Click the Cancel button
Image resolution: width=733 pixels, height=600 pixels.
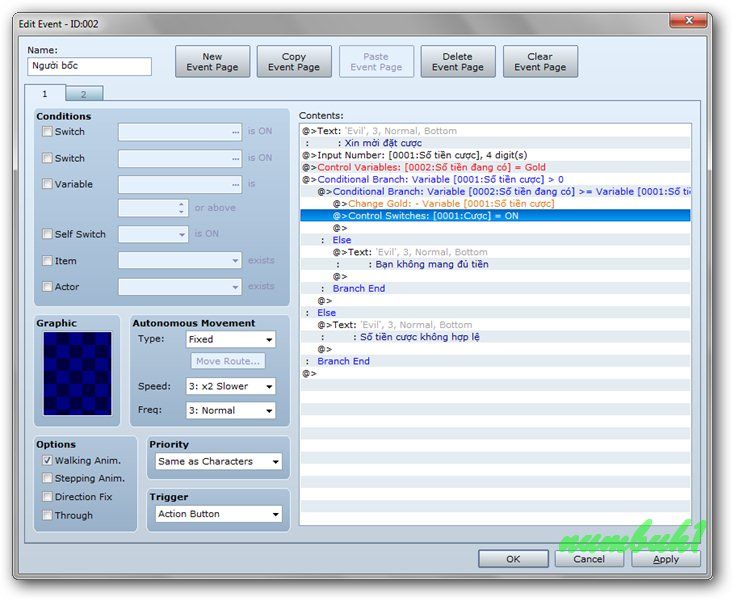[589, 559]
